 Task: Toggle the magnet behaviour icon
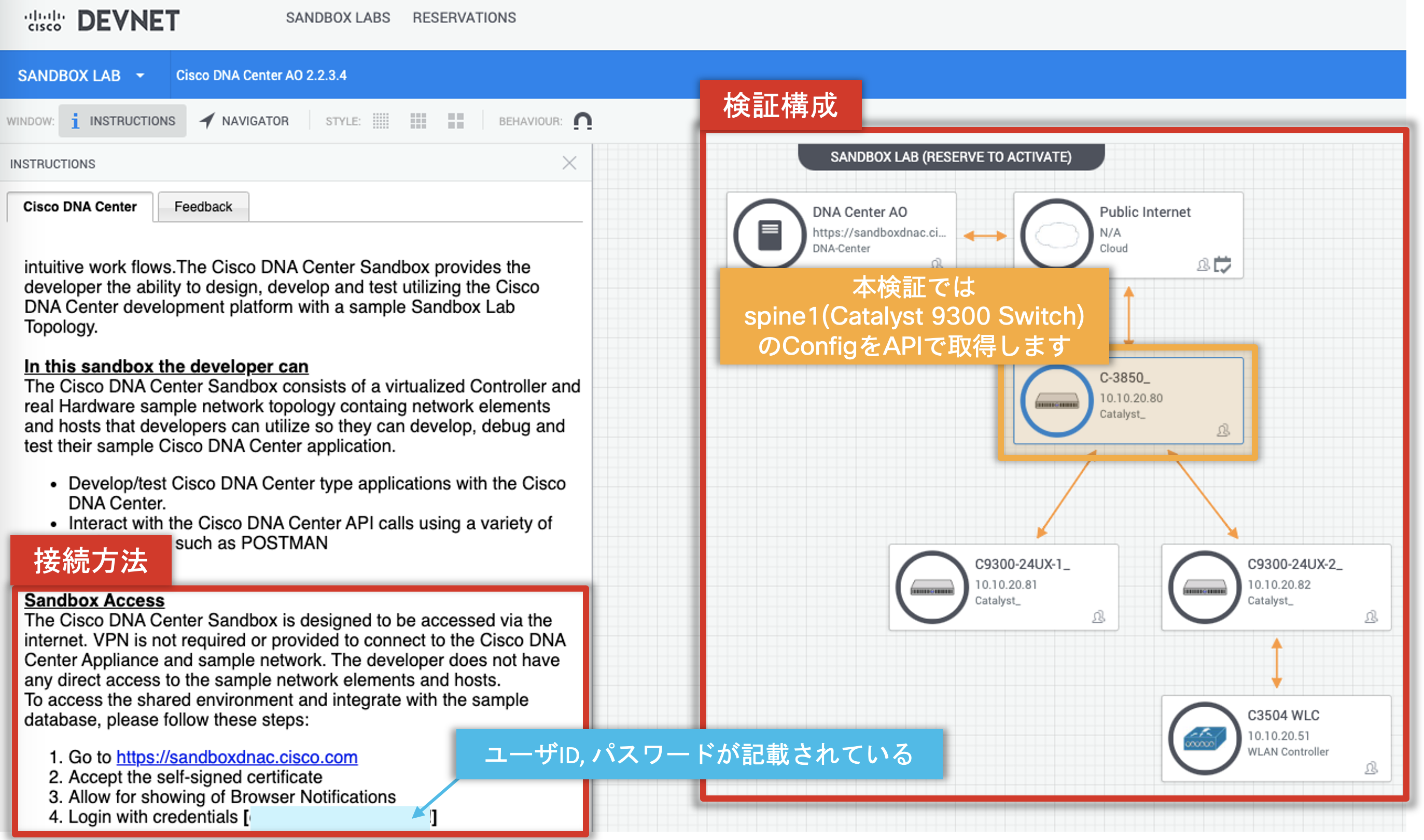[582, 121]
